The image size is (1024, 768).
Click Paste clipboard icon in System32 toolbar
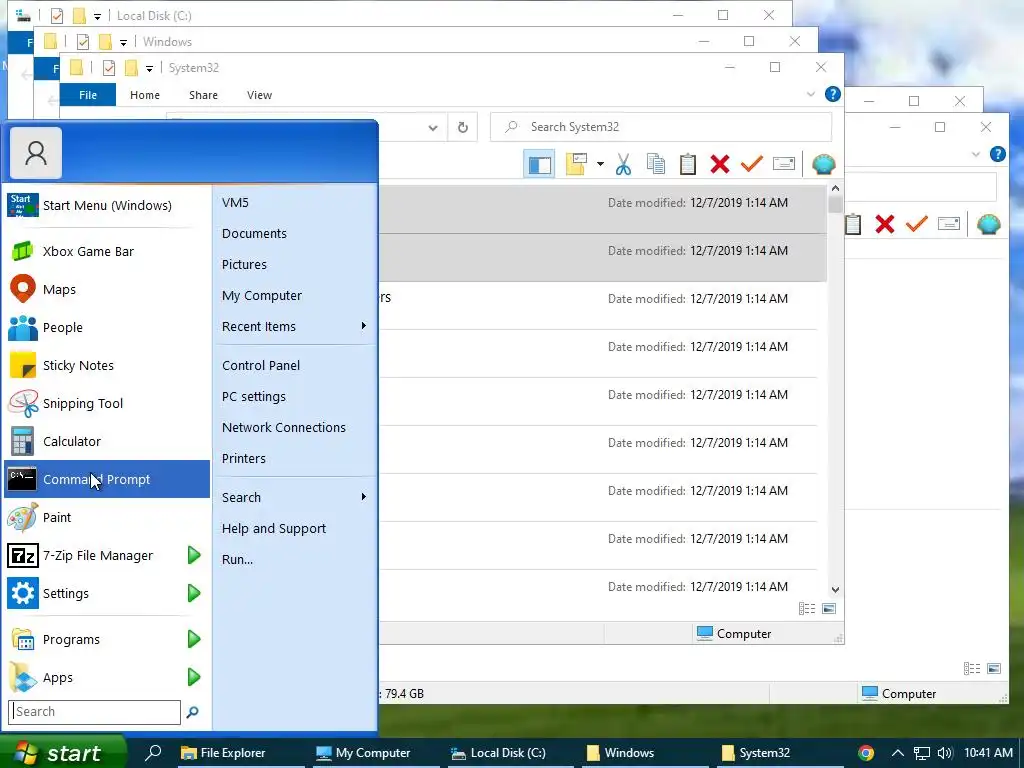(688, 164)
